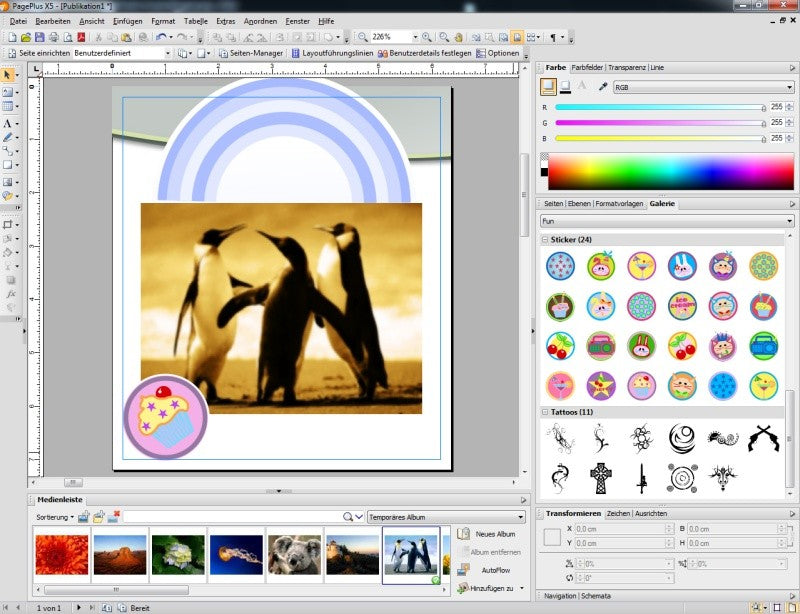Open the Fun gallery category dropdown
Screen dimensions: 800x614
667,221
